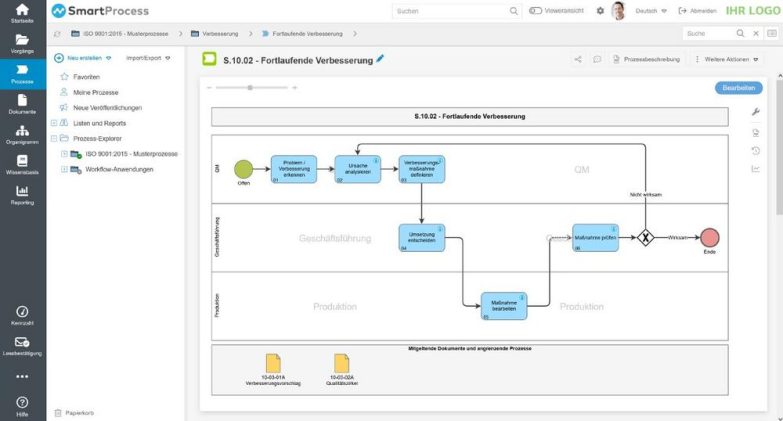Screen dimensions: 783x421
Task: Select Favoriten in the navigation panel
Action: [x=87, y=75]
